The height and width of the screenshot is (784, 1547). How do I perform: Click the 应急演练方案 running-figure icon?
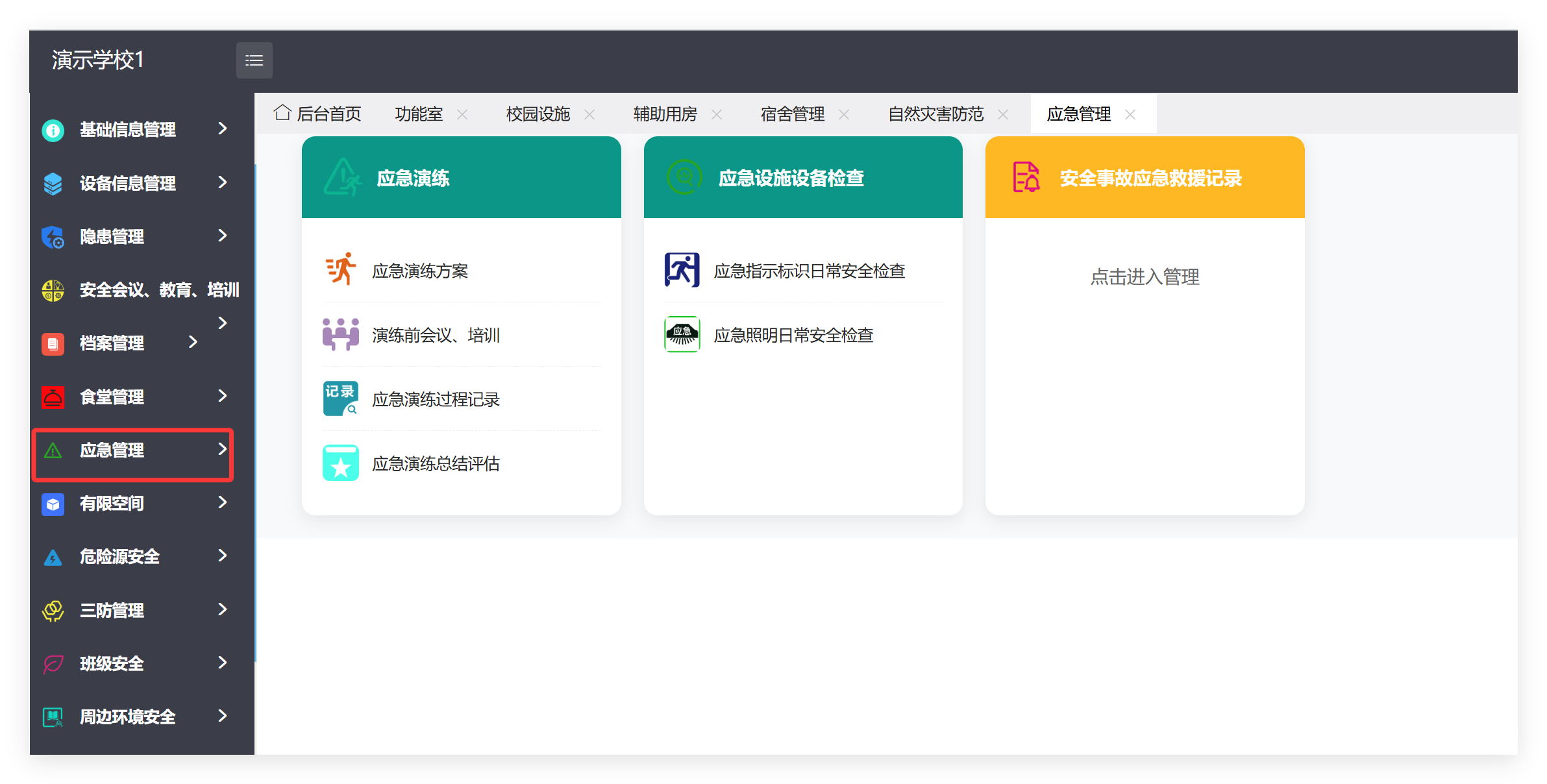[340, 269]
